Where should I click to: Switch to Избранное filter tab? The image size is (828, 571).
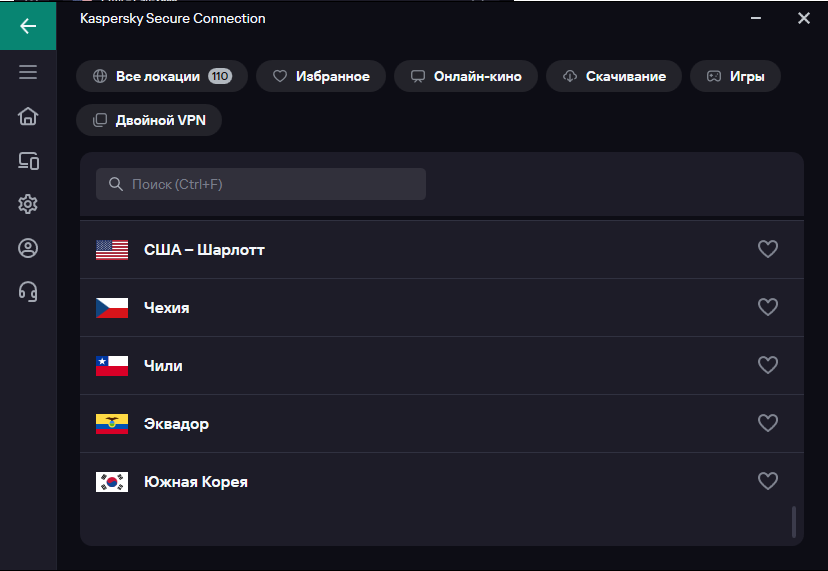point(321,76)
